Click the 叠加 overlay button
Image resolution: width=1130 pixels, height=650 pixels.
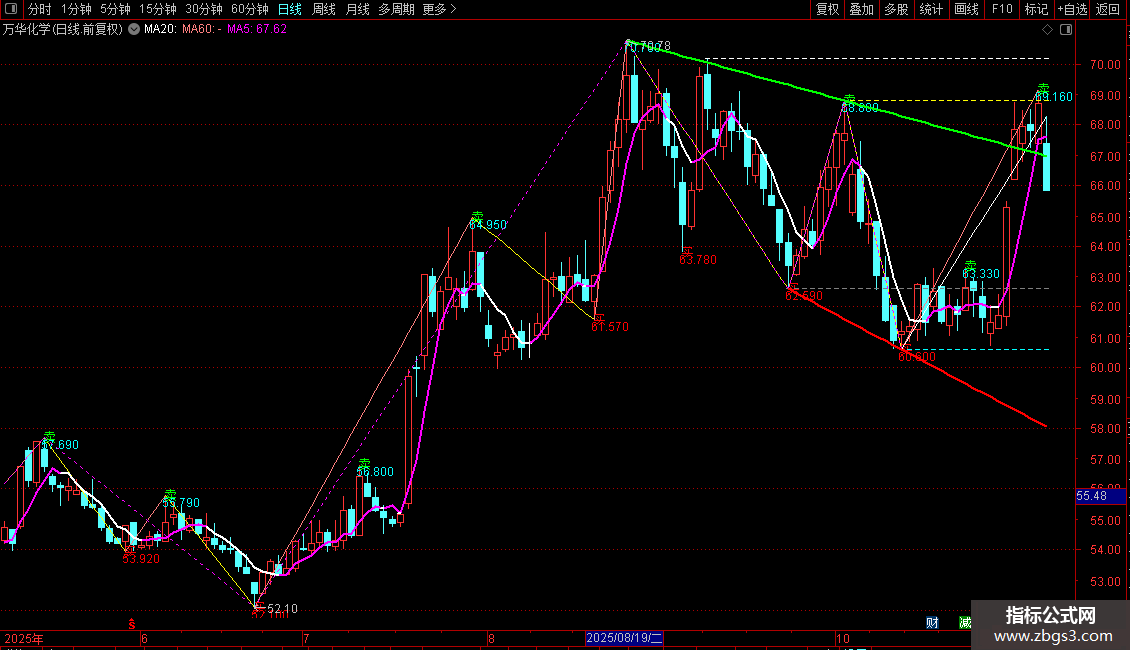click(x=861, y=9)
